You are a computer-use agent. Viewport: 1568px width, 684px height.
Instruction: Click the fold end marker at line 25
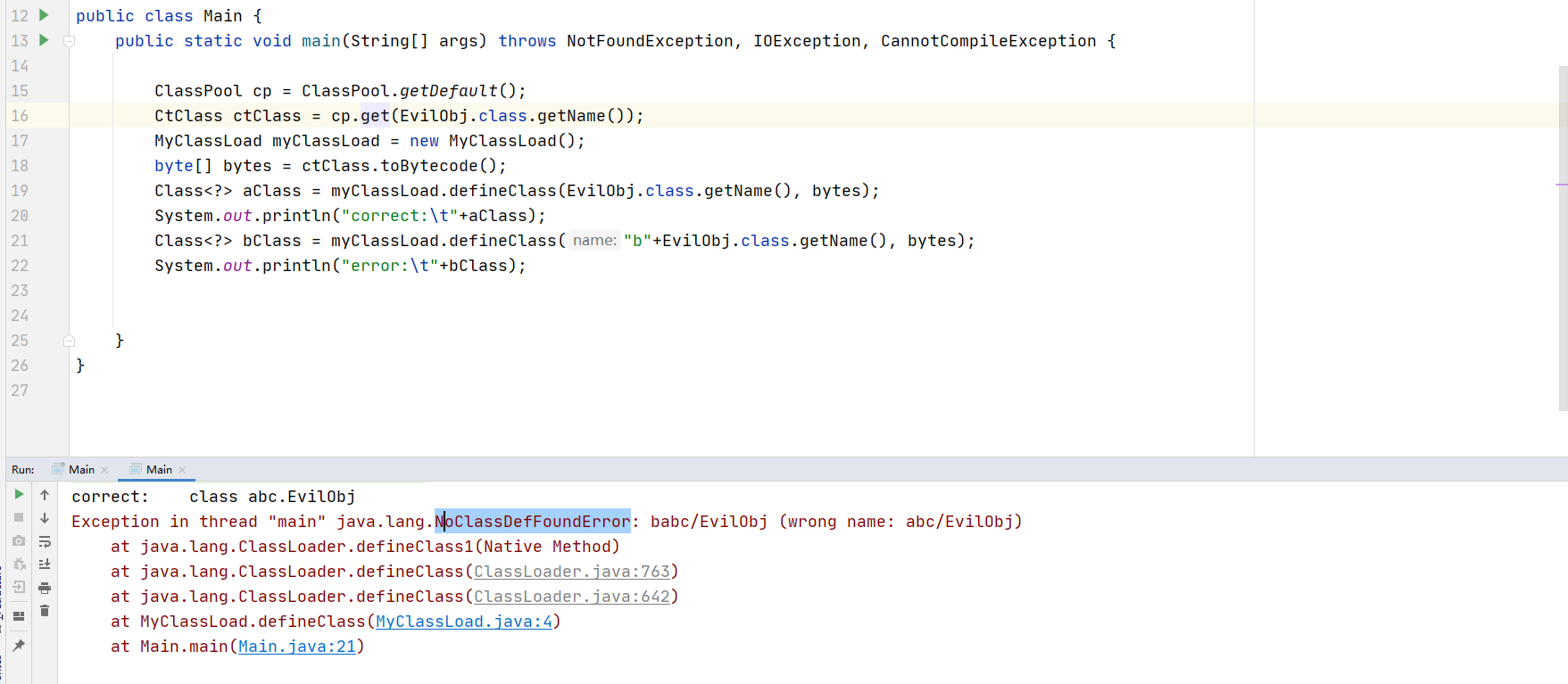pyautogui.click(x=69, y=341)
